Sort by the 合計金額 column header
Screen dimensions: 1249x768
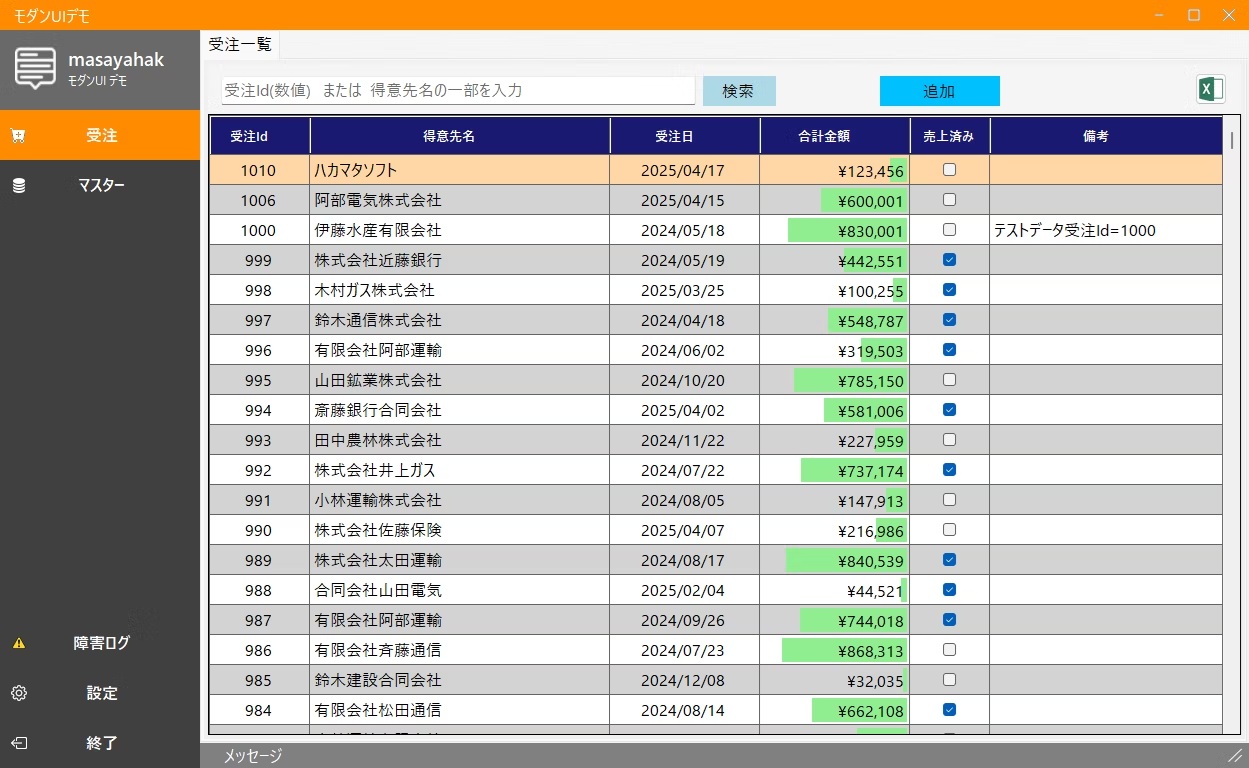point(835,135)
